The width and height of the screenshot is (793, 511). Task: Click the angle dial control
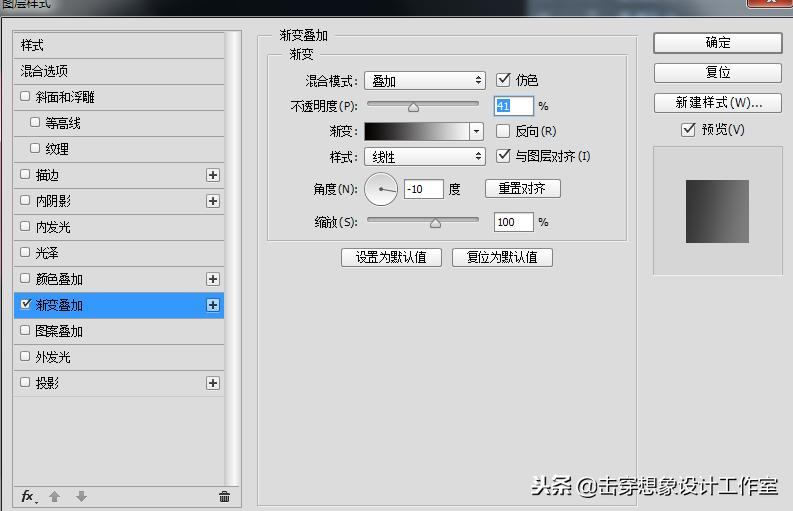381,189
